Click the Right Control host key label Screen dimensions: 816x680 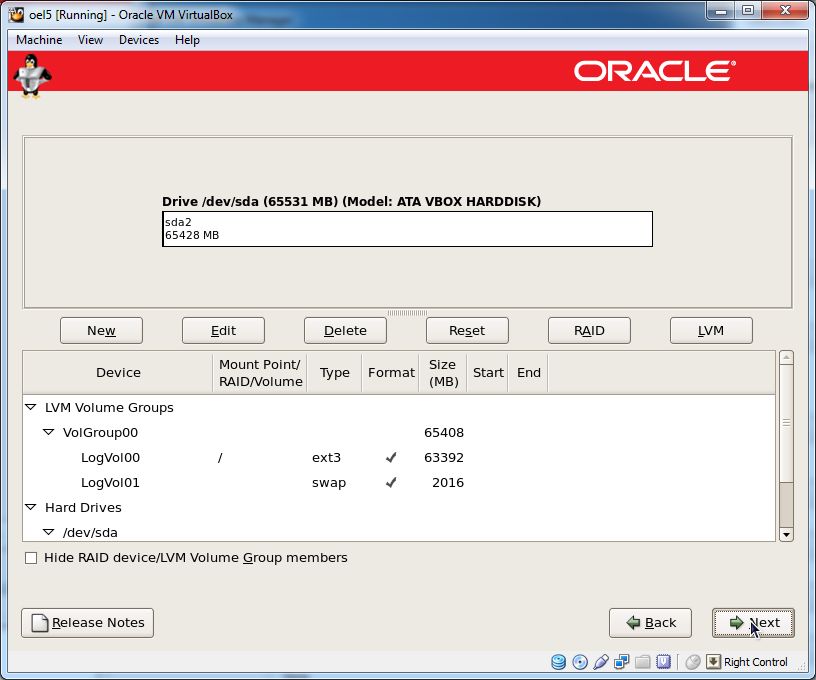pyautogui.click(x=756, y=662)
